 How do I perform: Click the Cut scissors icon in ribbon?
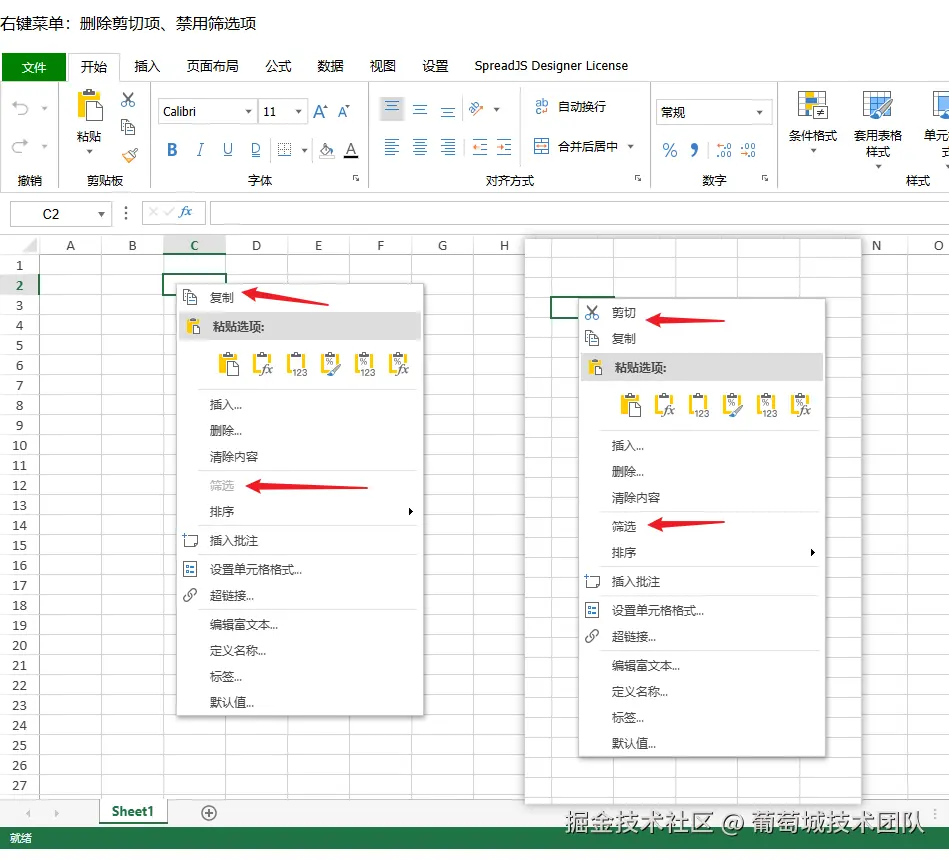128,100
